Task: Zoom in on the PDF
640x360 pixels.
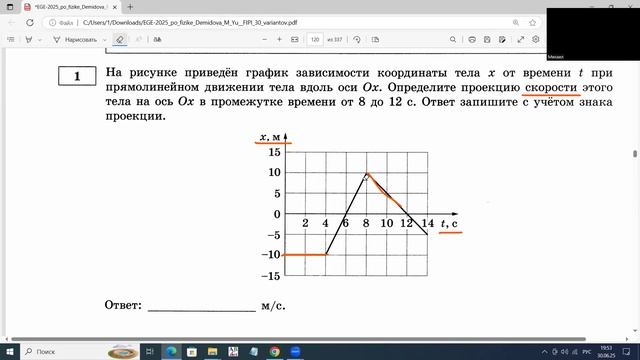Action: (x=280, y=40)
